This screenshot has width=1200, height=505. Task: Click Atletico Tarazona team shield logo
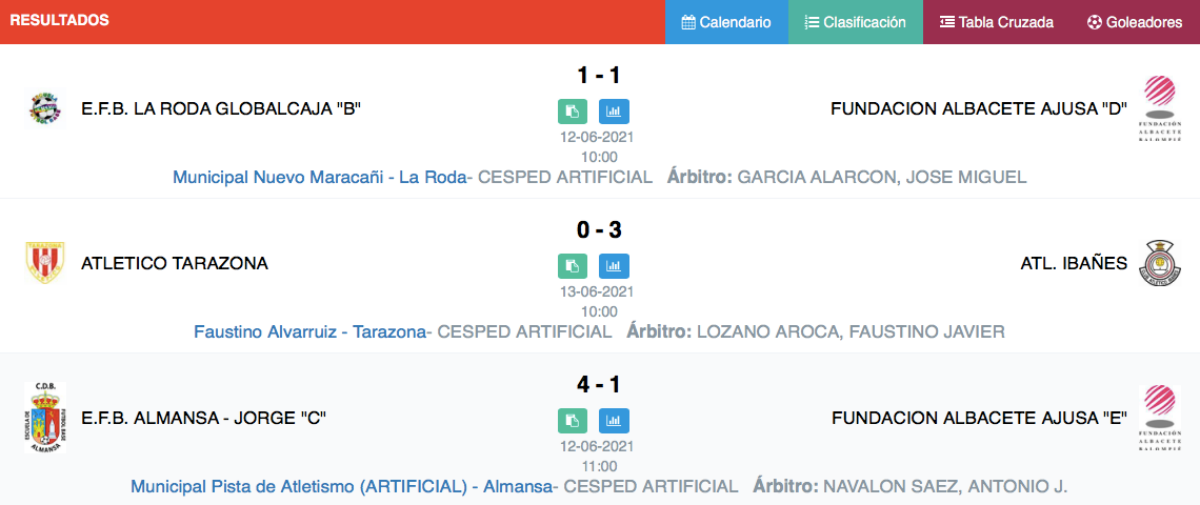[x=44, y=263]
